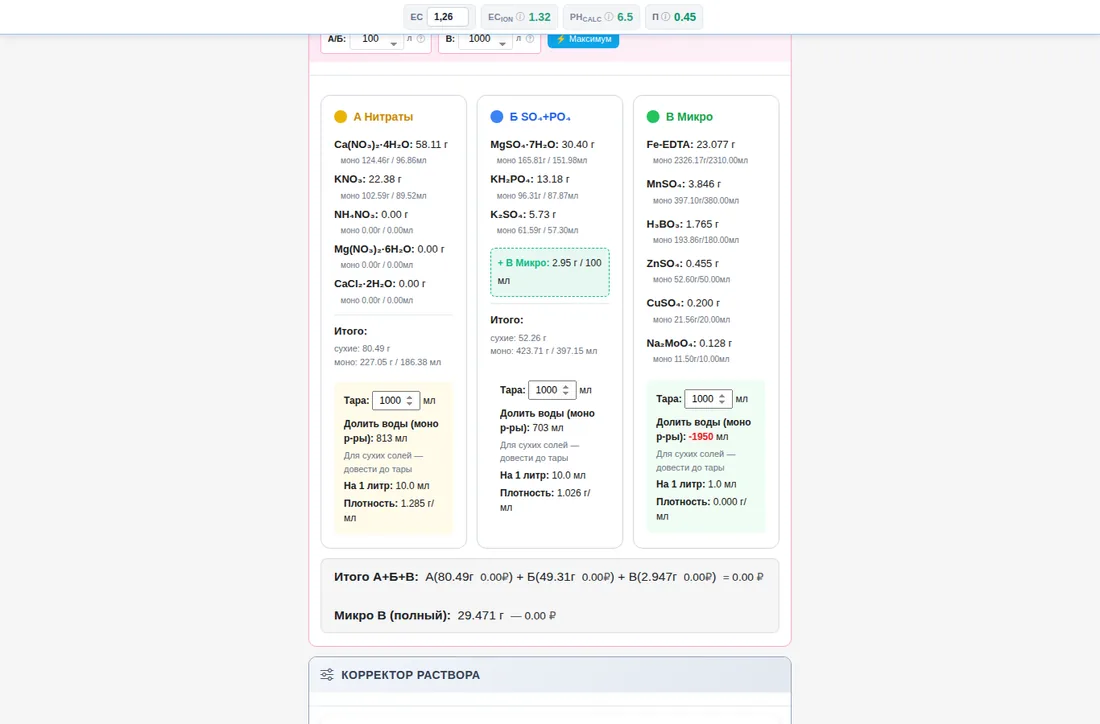
Task: Open the info icon next to PHcalc
Action: pos(609,17)
